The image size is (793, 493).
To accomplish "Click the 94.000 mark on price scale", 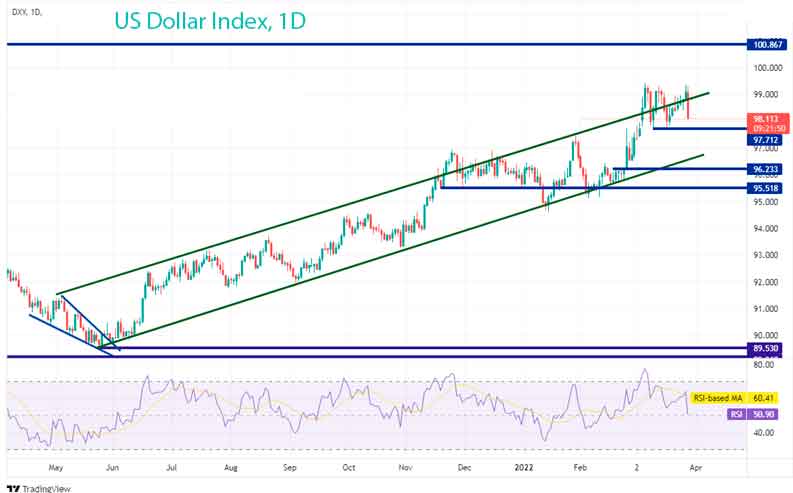I will coord(766,229).
